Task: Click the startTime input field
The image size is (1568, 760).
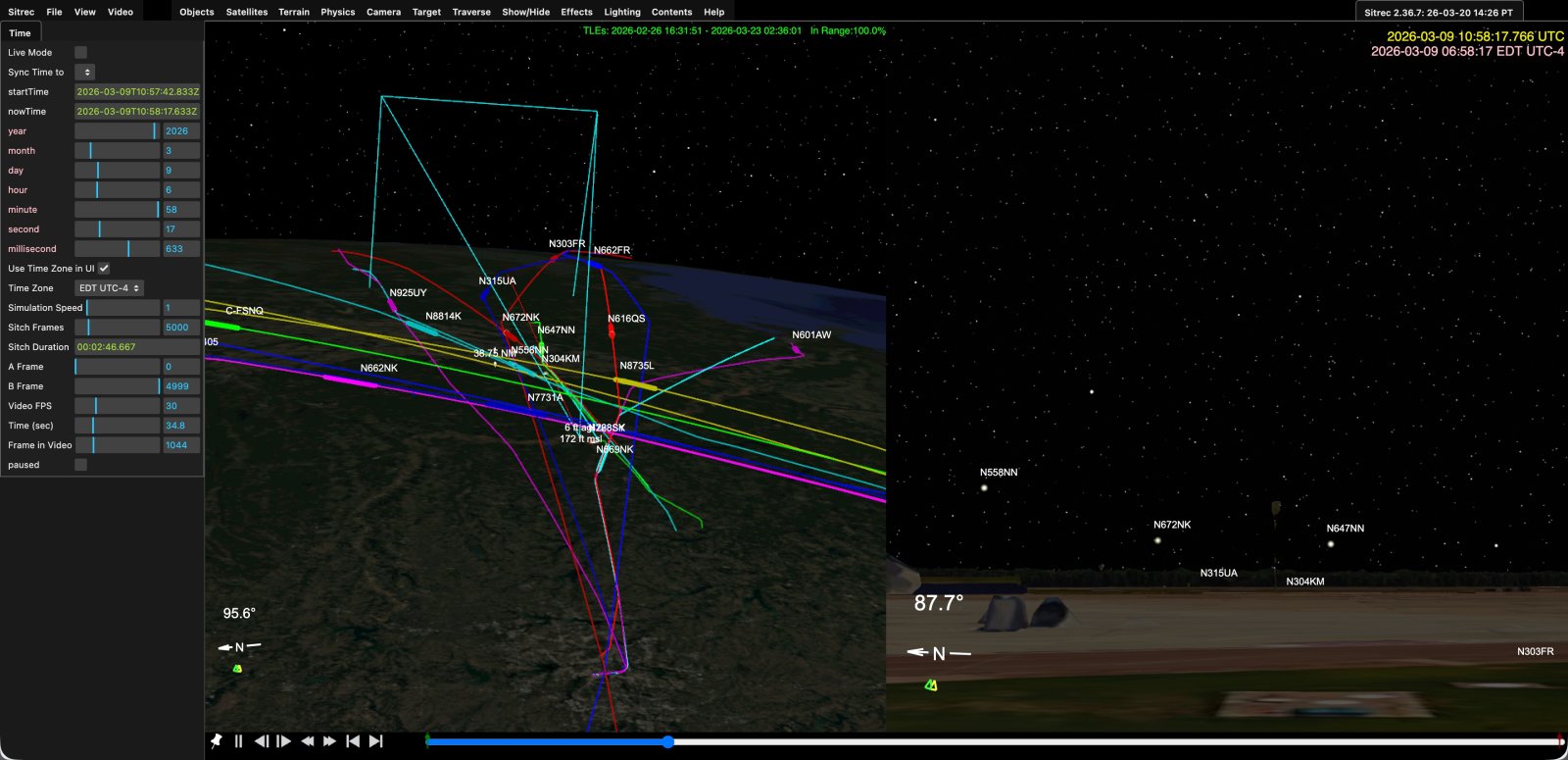Action: pyautogui.click(x=137, y=92)
